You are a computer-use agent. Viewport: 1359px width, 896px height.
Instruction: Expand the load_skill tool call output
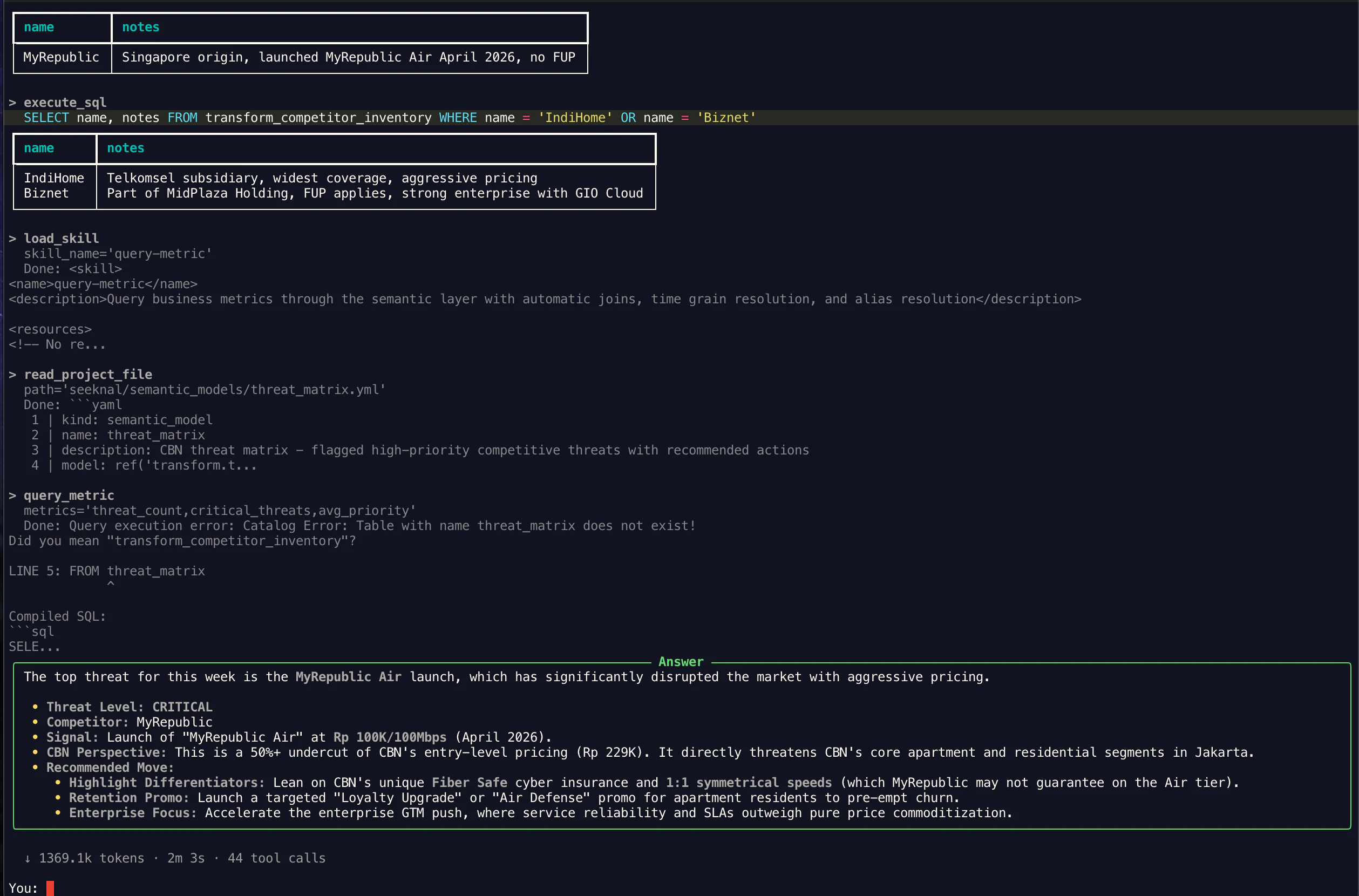click(x=60, y=238)
